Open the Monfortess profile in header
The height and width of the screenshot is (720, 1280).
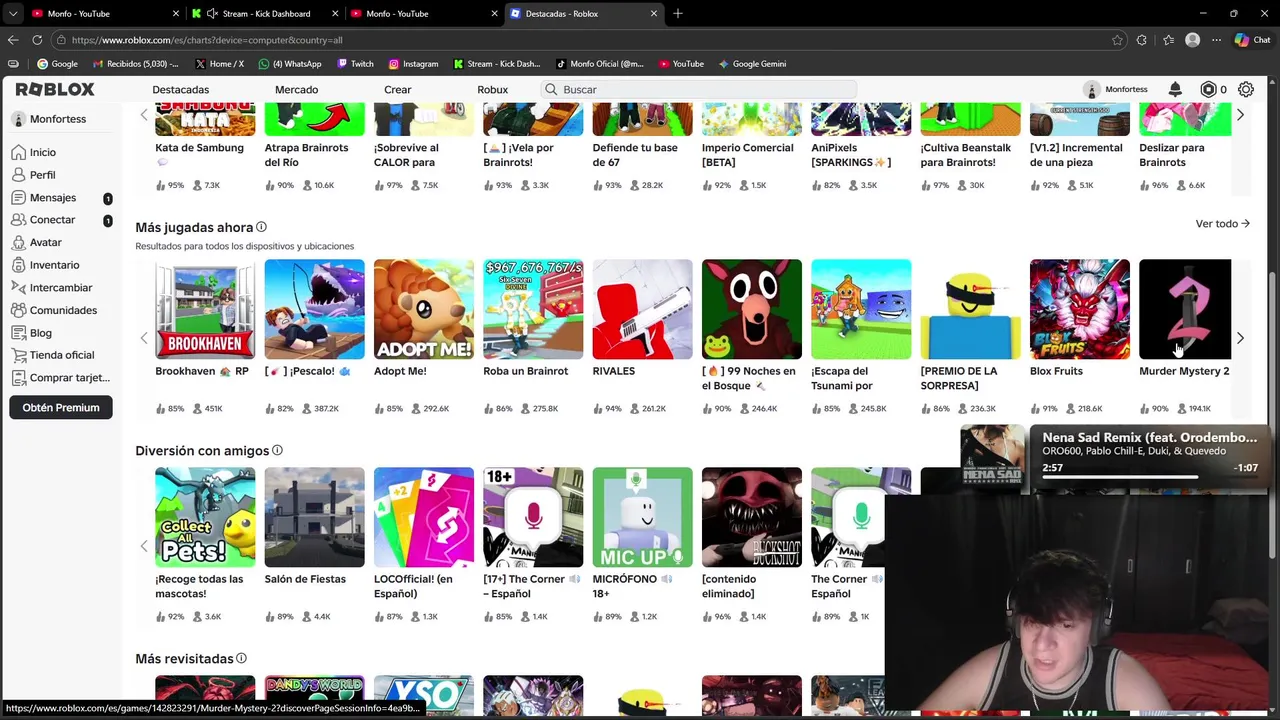pyautogui.click(x=1117, y=89)
